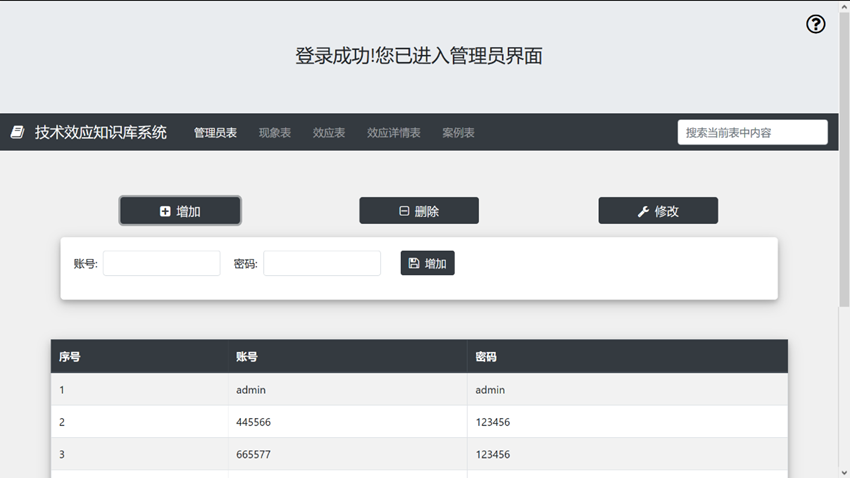Viewport: 850px width, 478px height.
Task: Click the 密码 column header
Action: pos(628,357)
